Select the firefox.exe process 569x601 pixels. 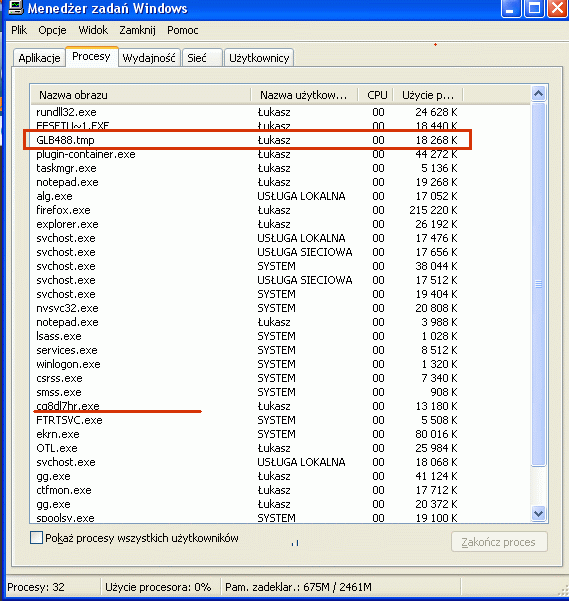246,210
